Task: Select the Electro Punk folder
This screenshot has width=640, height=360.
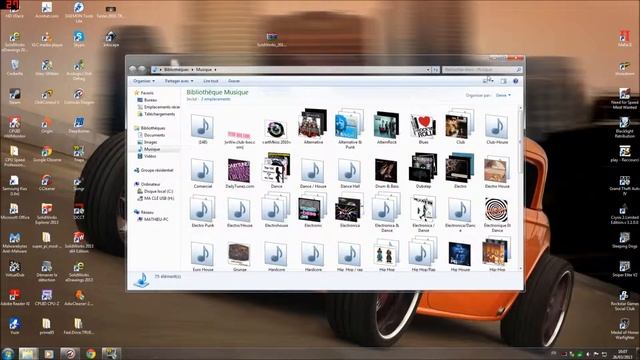Action: click(202, 211)
